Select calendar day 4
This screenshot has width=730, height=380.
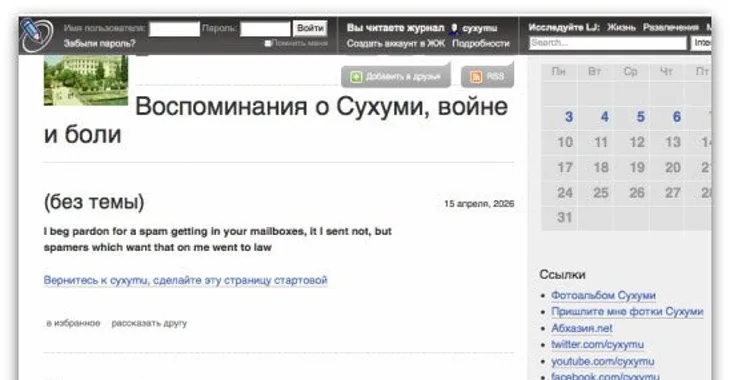tap(604, 116)
